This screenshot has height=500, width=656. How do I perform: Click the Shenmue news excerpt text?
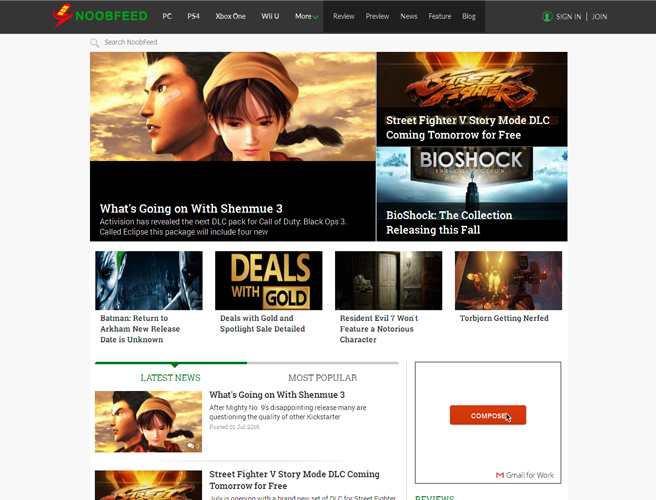(288, 412)
